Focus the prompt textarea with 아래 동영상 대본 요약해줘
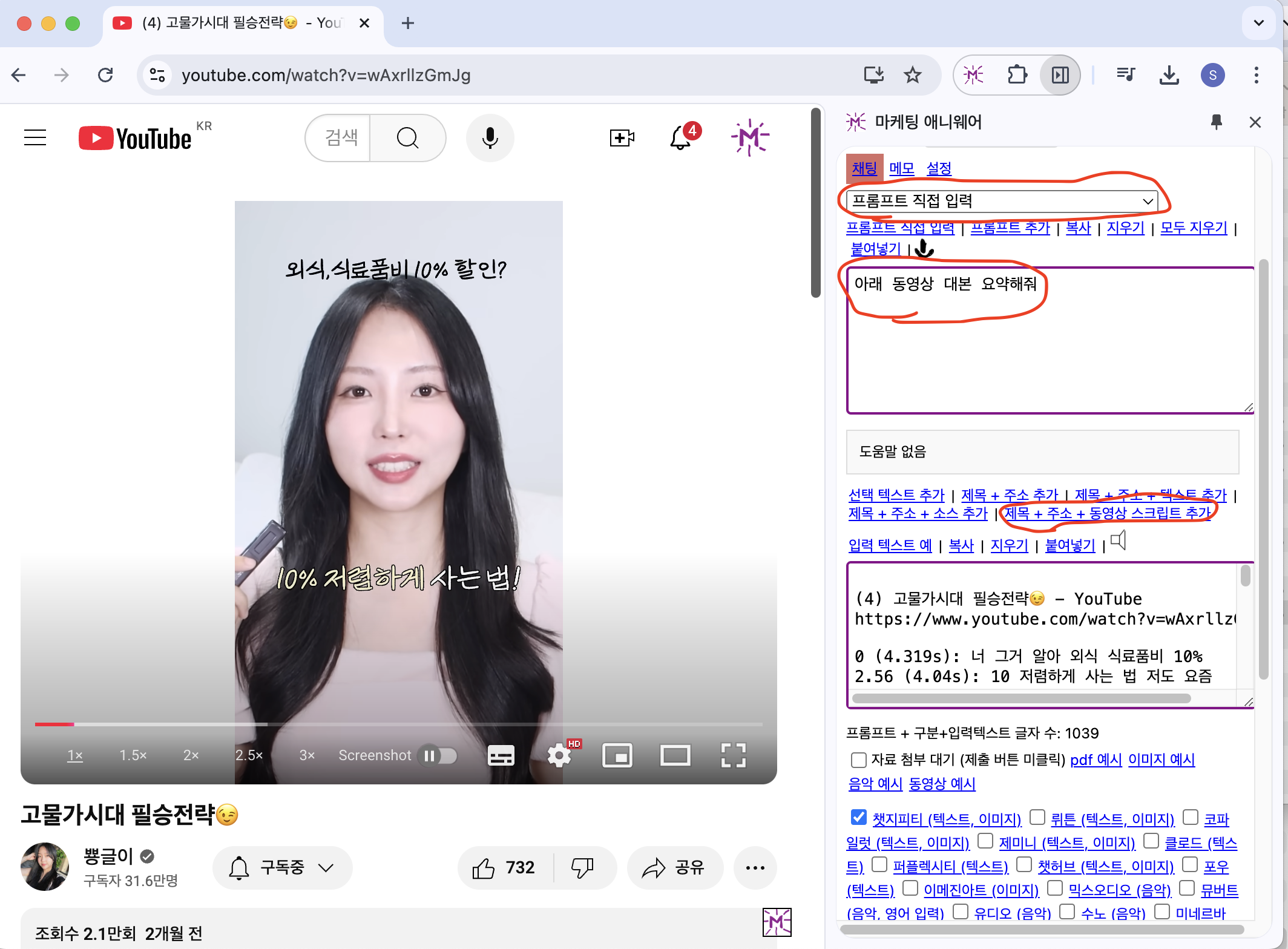The width and height of the screenshot is (1288, 949). tap(1050, 340)
